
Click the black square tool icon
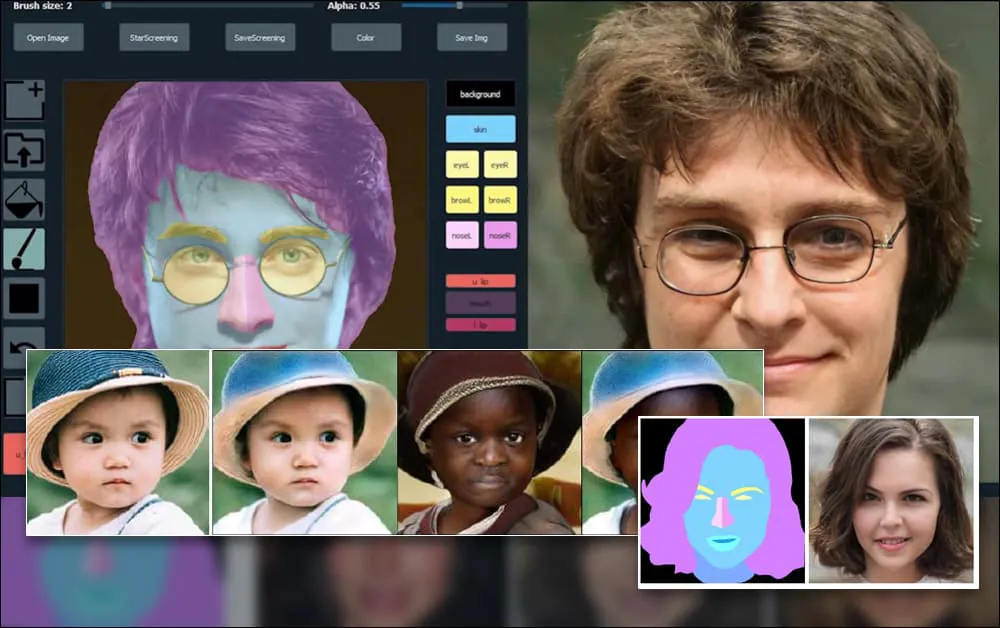pyautogui.click(x=24, y=298)
